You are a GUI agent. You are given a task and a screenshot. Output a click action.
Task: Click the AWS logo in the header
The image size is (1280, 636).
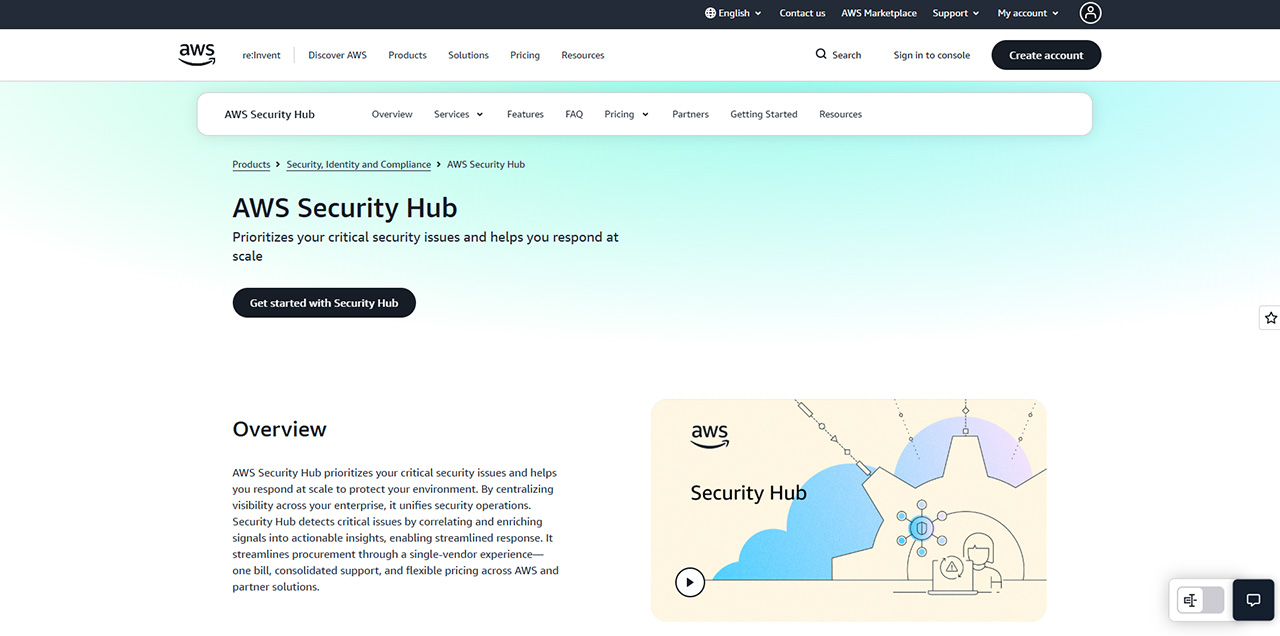click(x=197, y=55)
